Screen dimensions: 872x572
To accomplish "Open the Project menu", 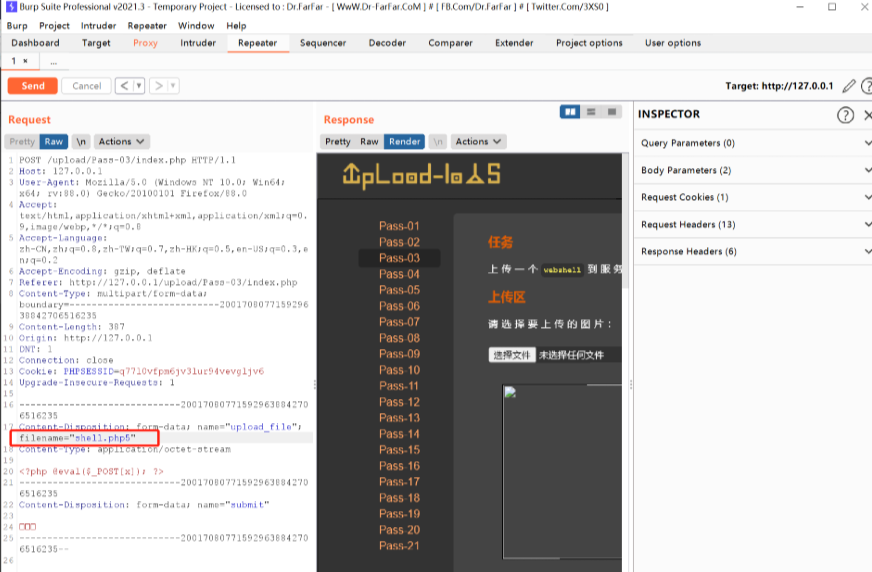I will pyautogui.click(x=54, y=26).
